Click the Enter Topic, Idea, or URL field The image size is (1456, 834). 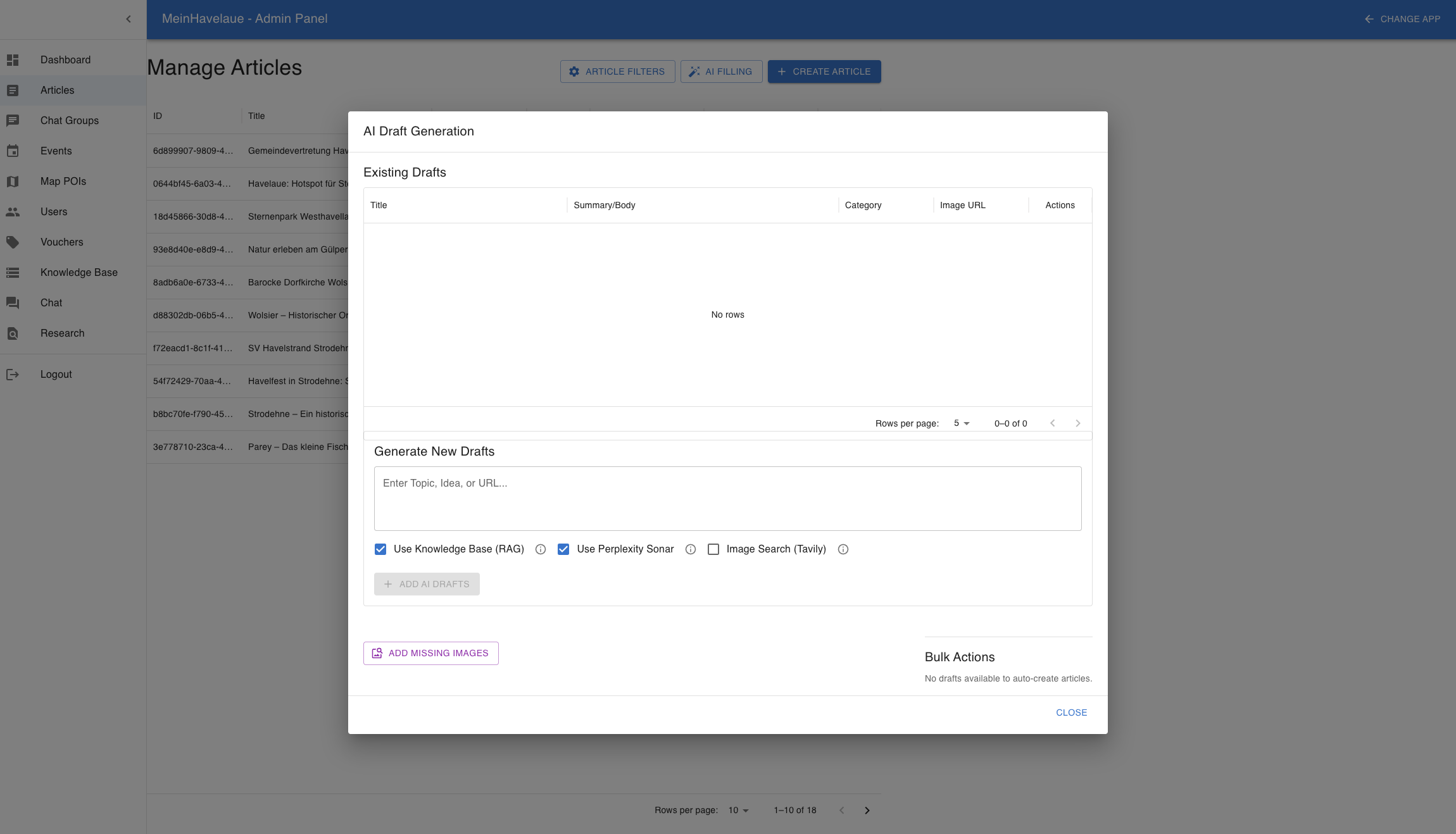pyautogui.click(x=727, y=499)
